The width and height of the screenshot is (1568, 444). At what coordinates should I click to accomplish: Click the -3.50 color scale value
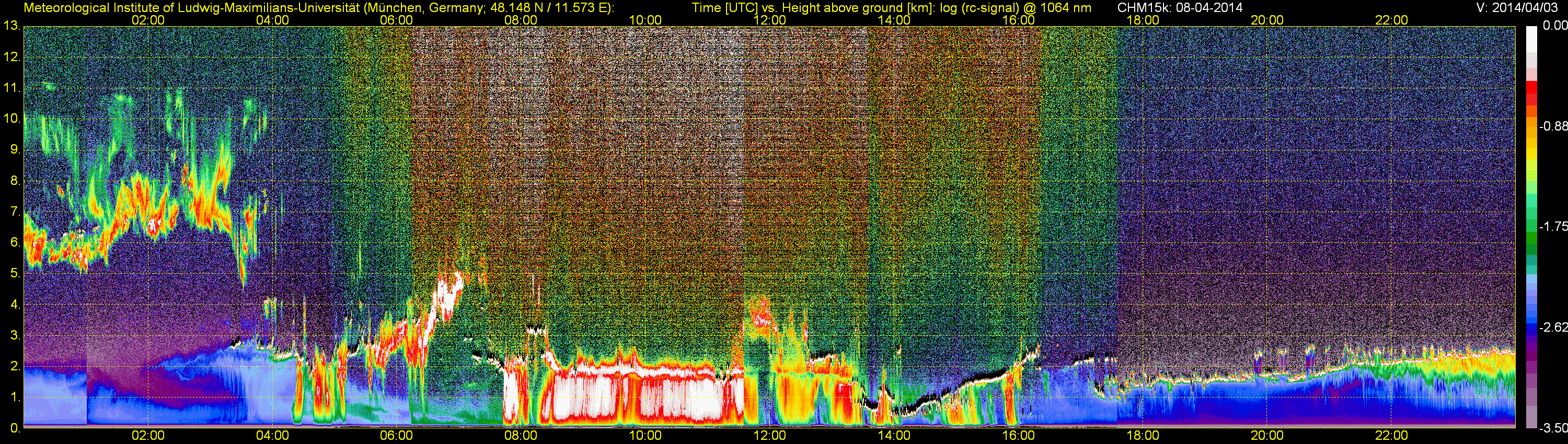tap(1553, 428)
